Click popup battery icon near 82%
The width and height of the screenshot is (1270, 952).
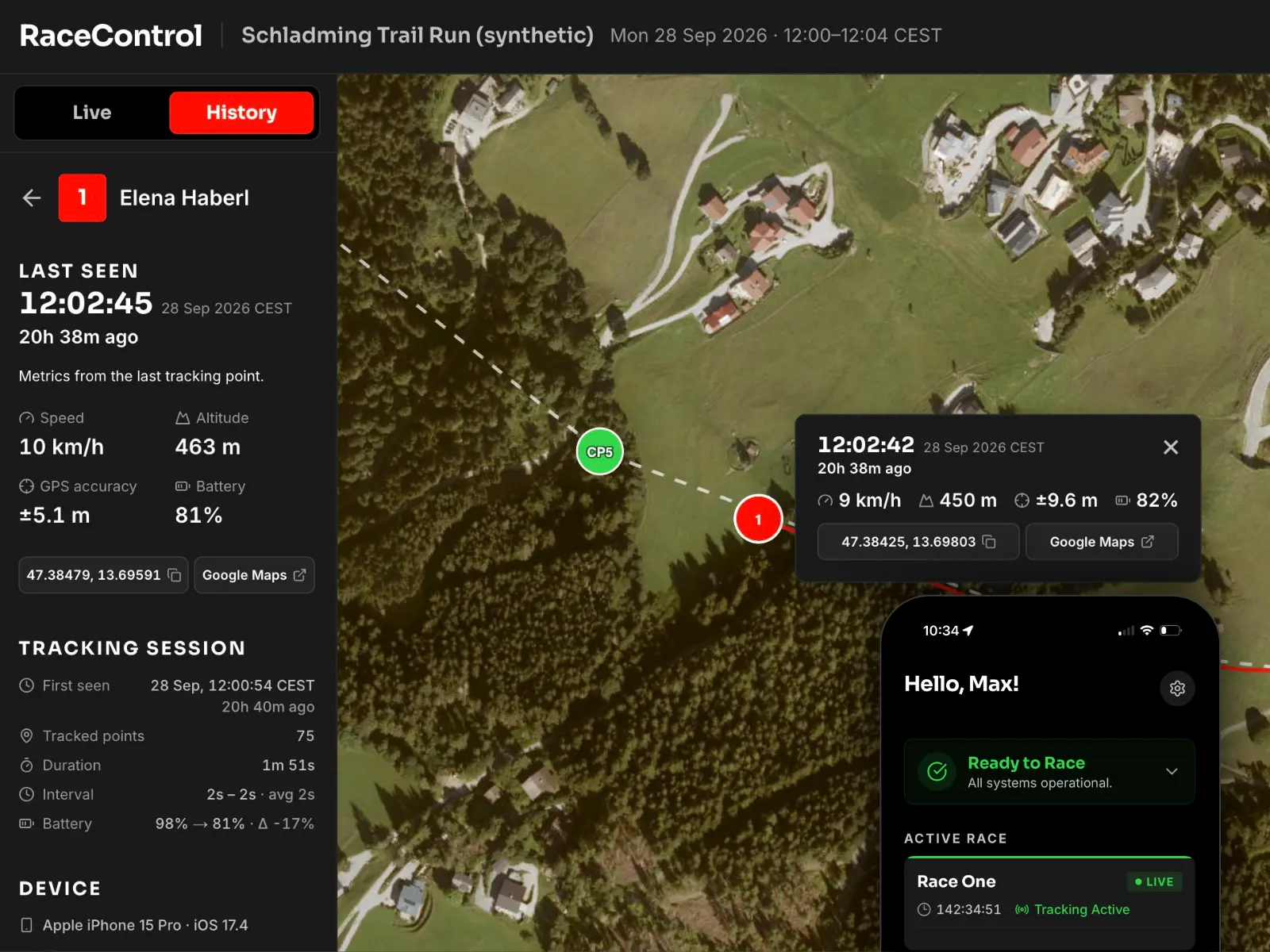click(1122, 501)
